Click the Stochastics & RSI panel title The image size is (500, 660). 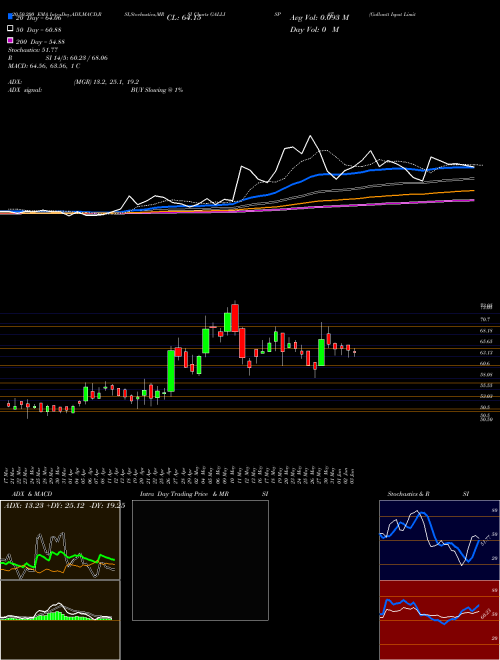coord(428,494)
